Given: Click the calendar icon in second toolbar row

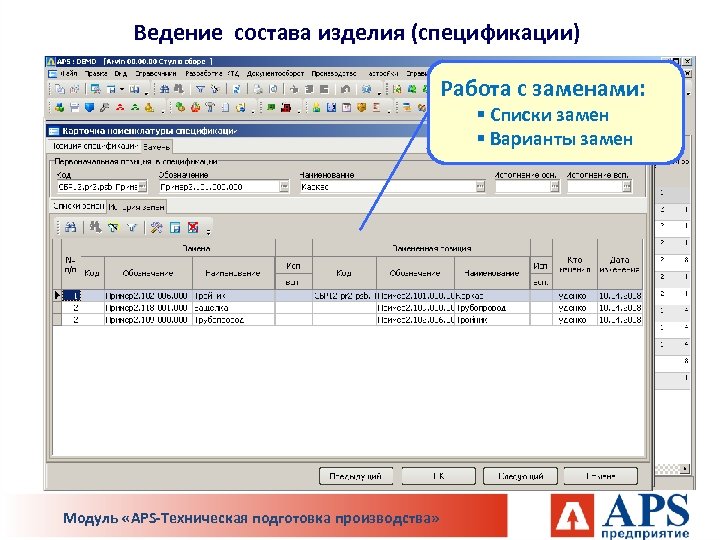Looking at the screenshot, I should tap(346, 107).
